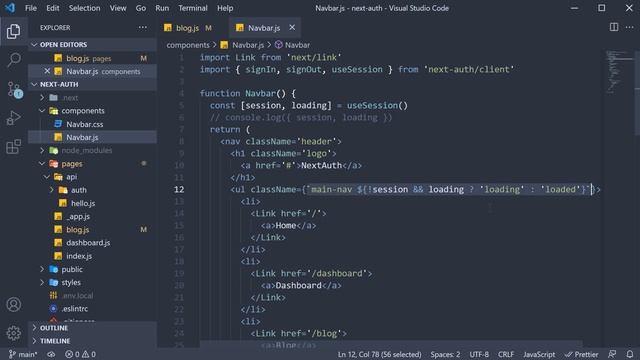Expand the node_modules folder
The image size is (640, 360).
coord(92,150)
